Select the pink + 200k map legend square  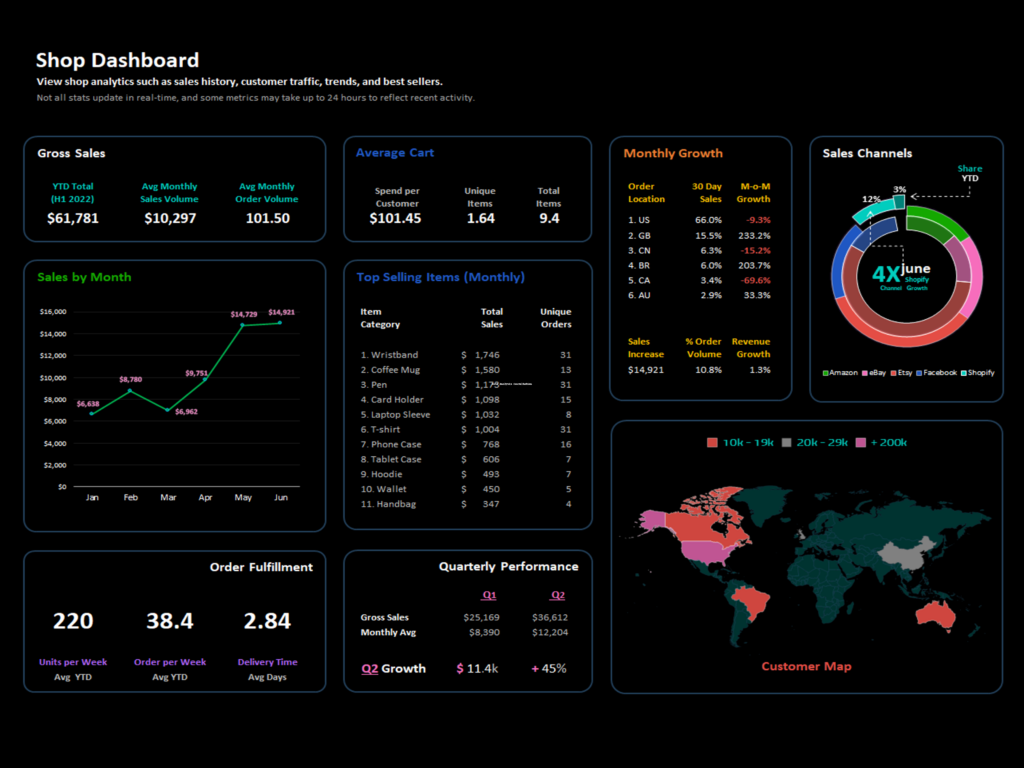coord(861,443)
